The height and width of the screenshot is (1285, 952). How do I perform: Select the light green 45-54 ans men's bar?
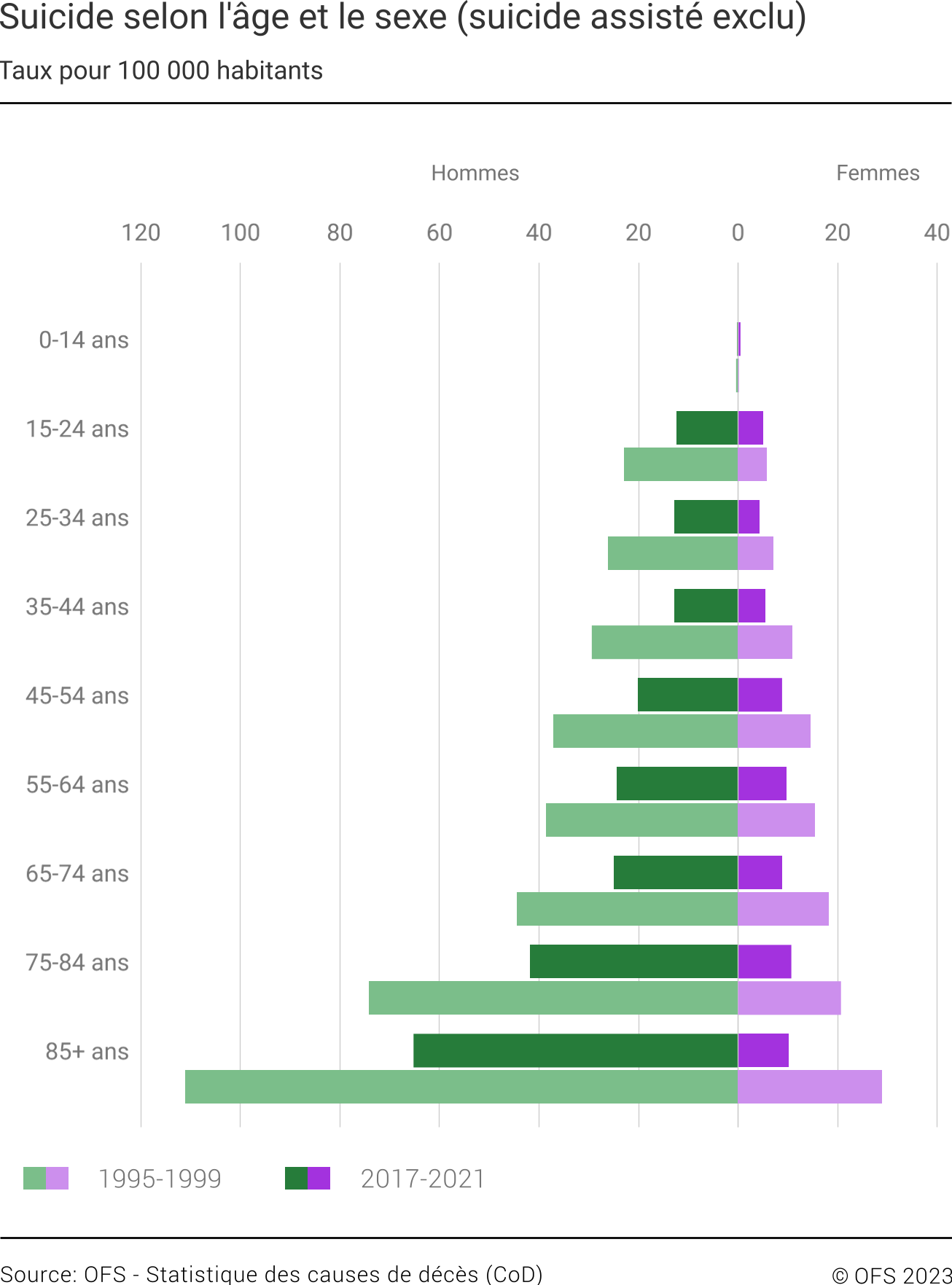645,731
